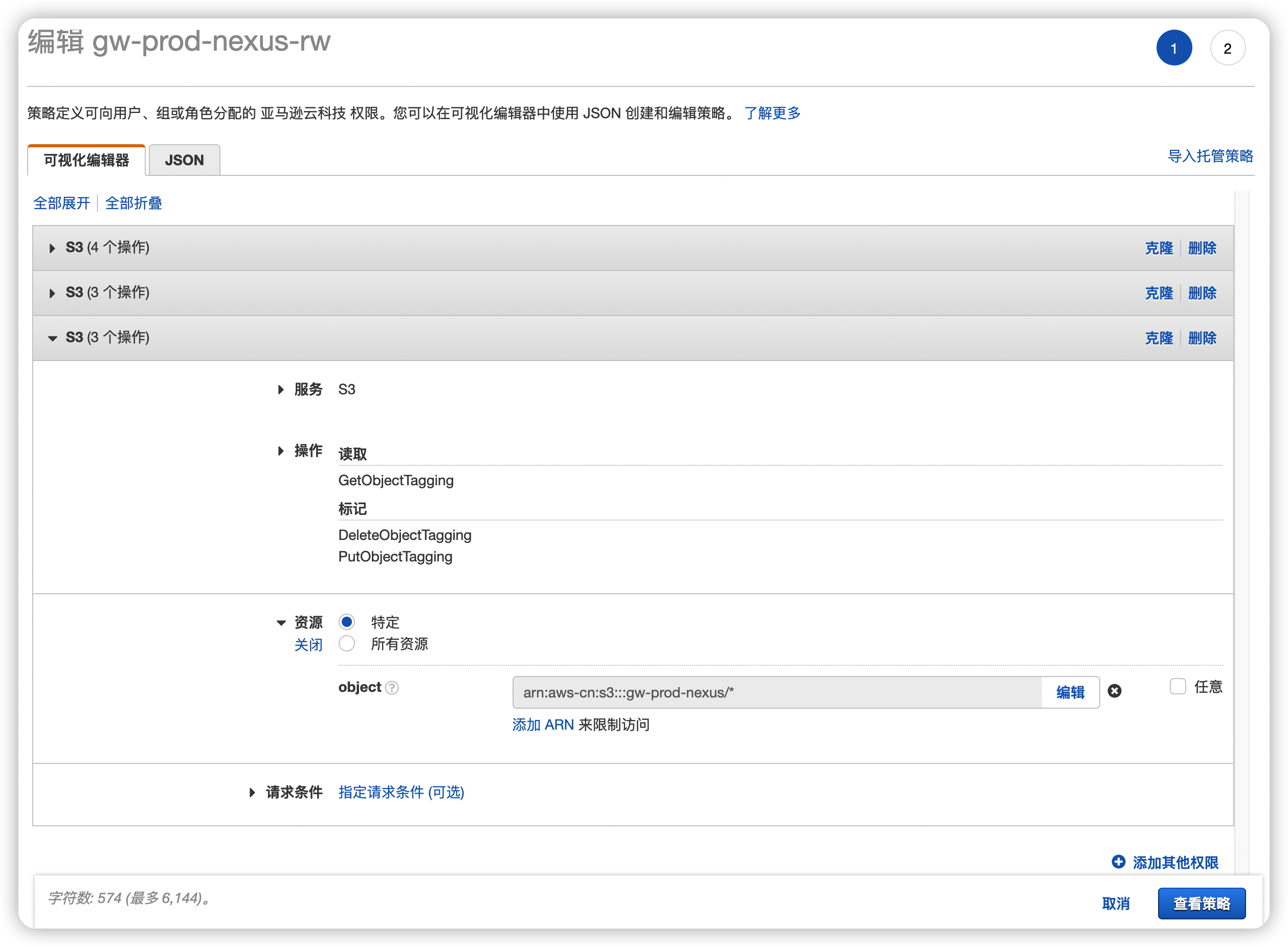Expand the 服务 section arrow
The image size is (1288, 947).
pos(280,390)
